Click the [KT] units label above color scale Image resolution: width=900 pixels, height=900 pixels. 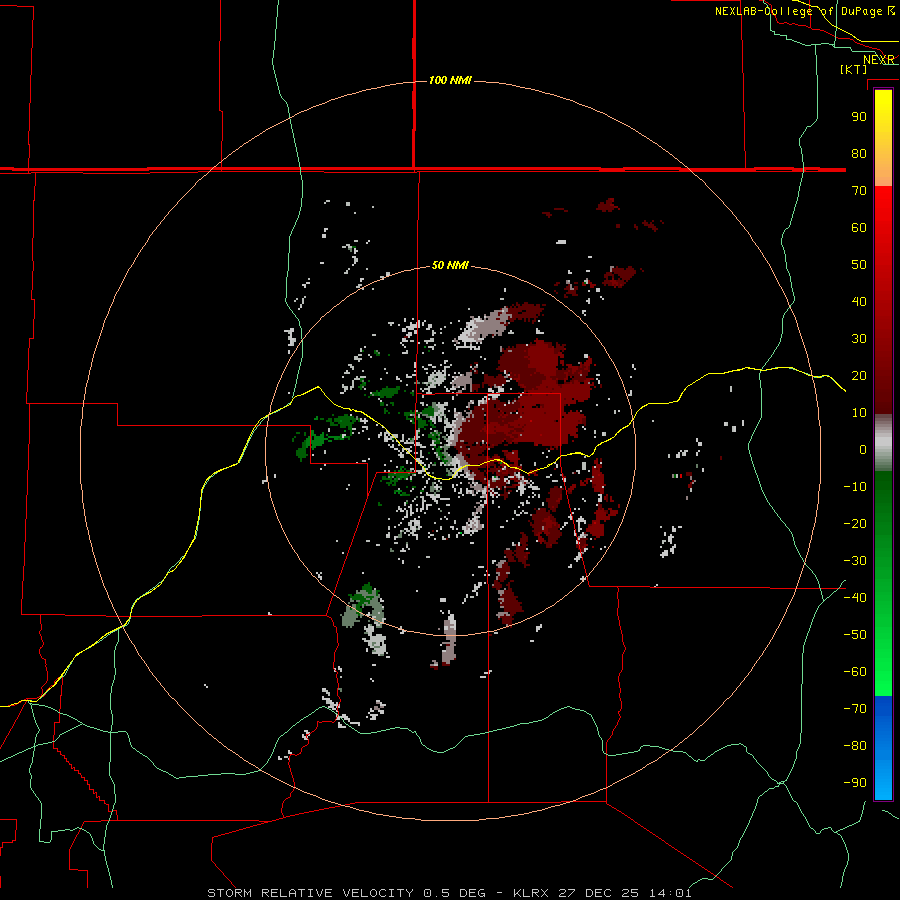point(854,69)
